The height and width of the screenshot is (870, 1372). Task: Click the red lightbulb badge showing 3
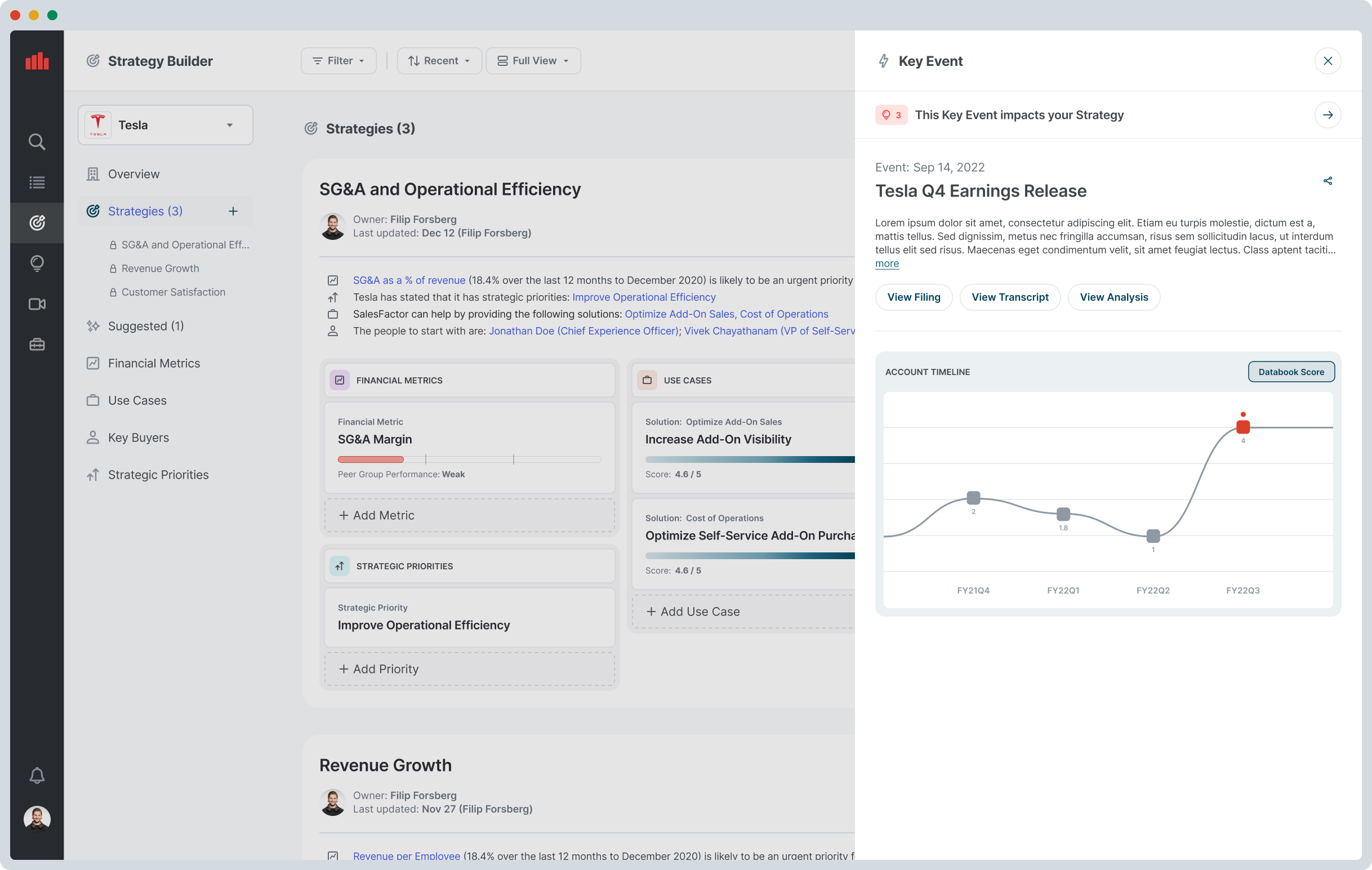coord(891,115)
